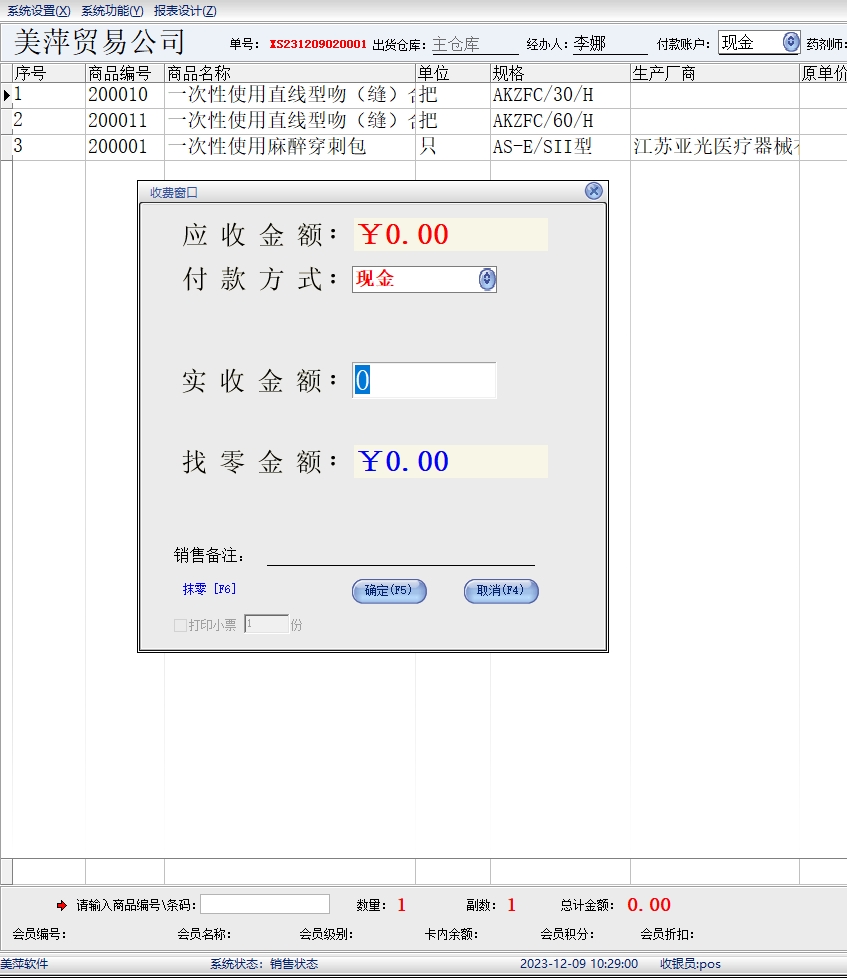Open the 报表设计(Z) menu
This screenshot has height=978, width=847.
(x=185, y=11)
